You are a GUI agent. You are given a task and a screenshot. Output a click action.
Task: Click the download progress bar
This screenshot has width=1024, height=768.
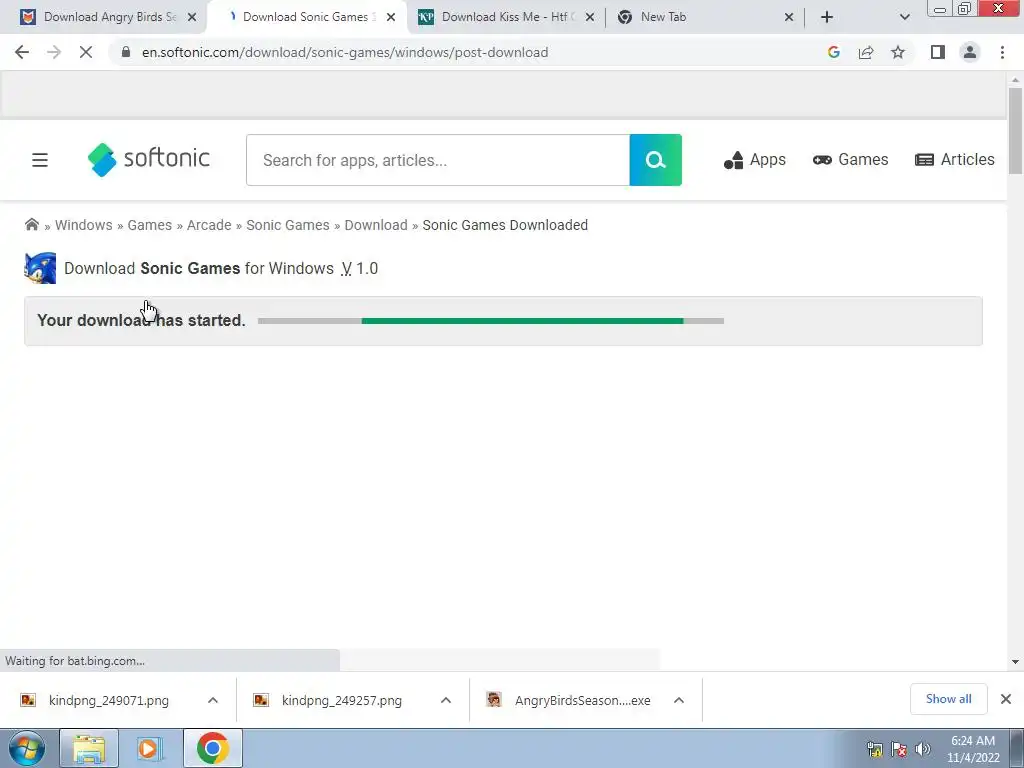[x=490, y=321]
